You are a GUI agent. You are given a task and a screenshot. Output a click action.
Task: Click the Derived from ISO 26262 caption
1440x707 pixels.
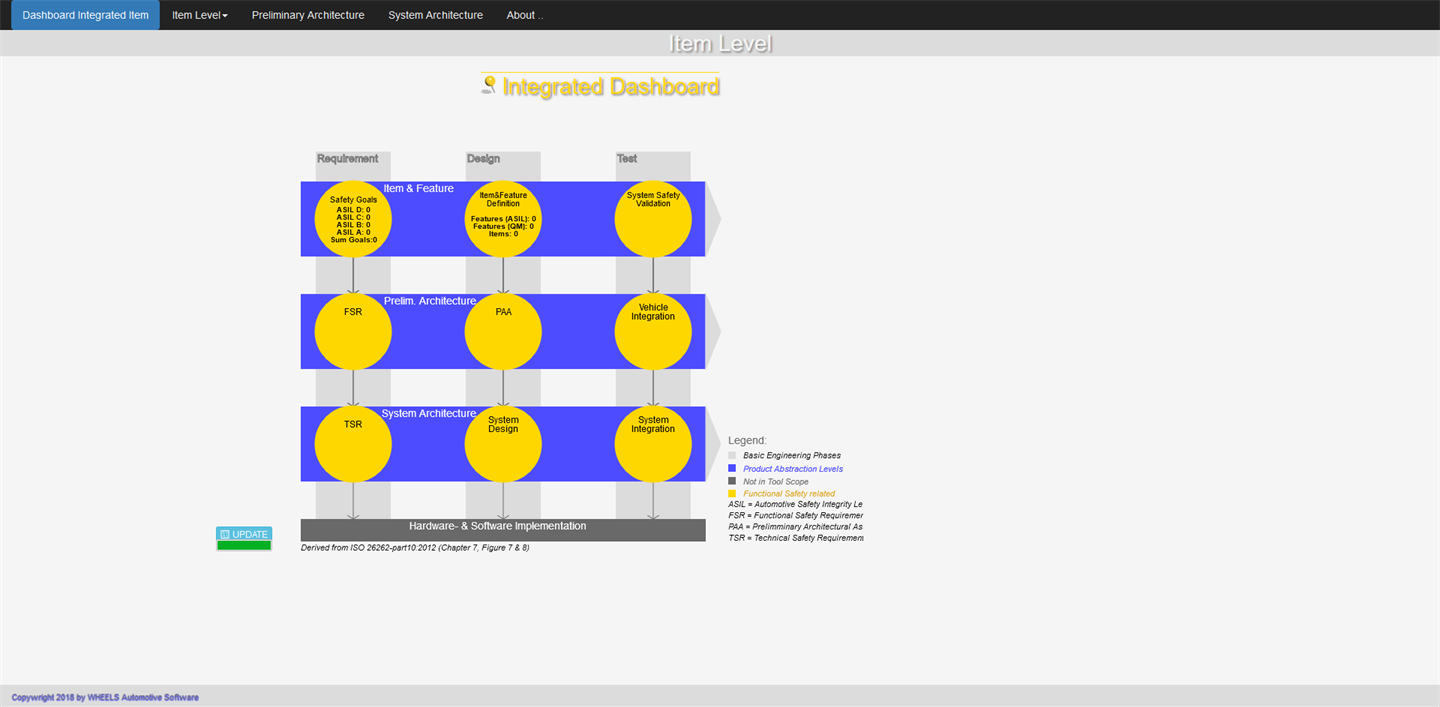[x=415, y=548]
